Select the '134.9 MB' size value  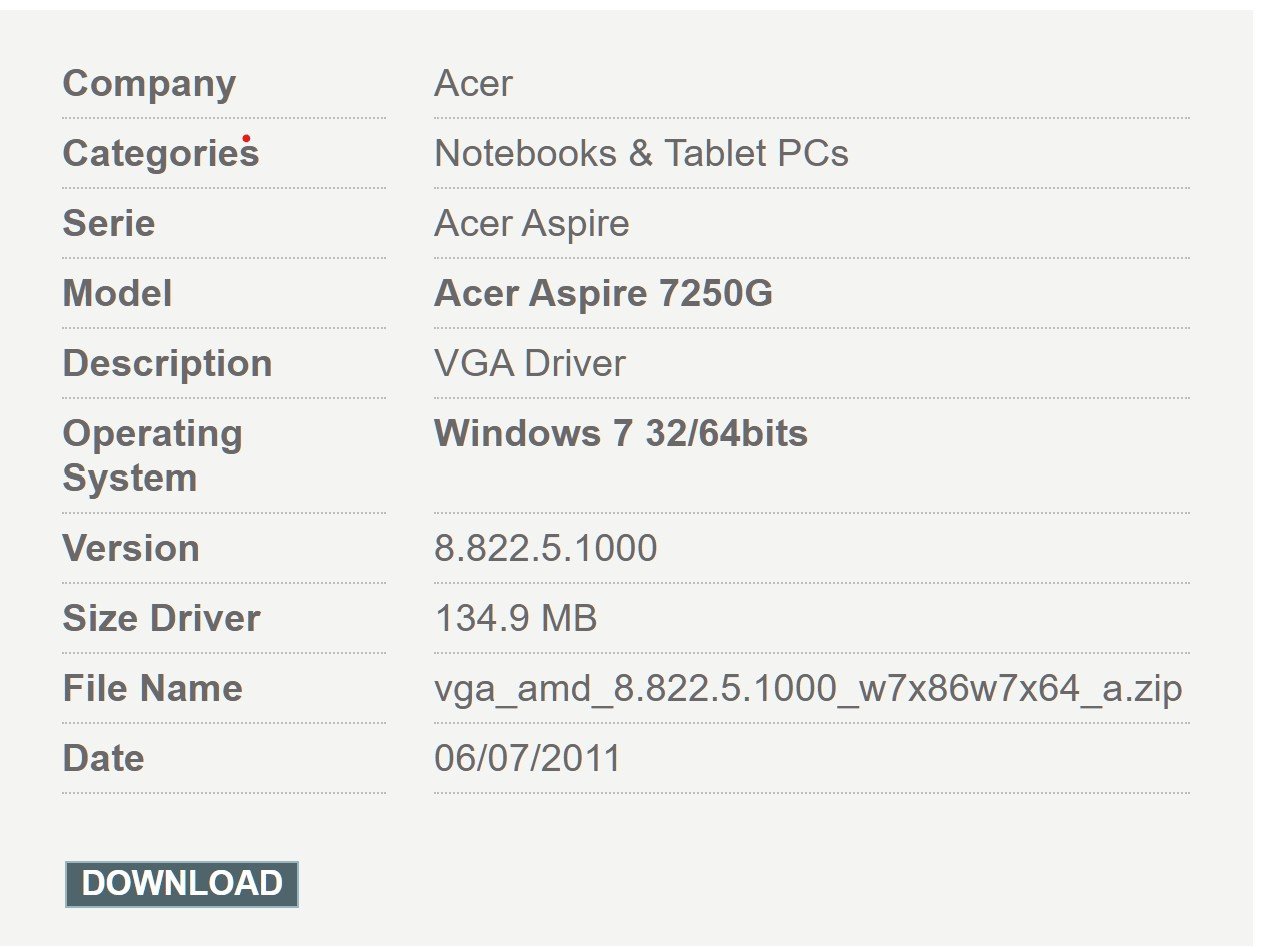coord(516,618)
